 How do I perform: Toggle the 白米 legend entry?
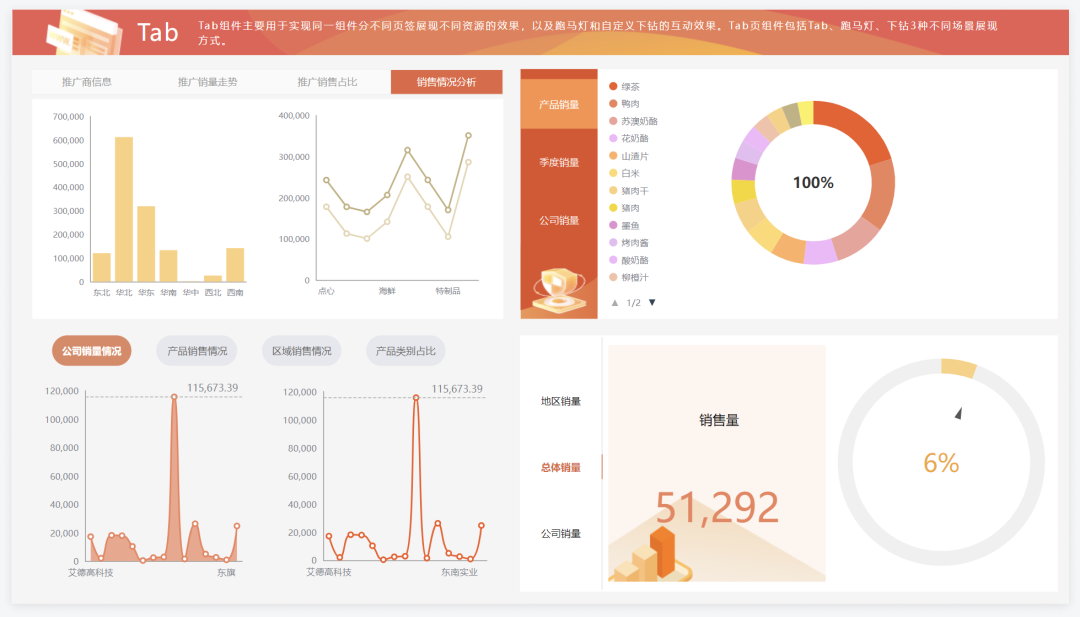tap(625, 174)
